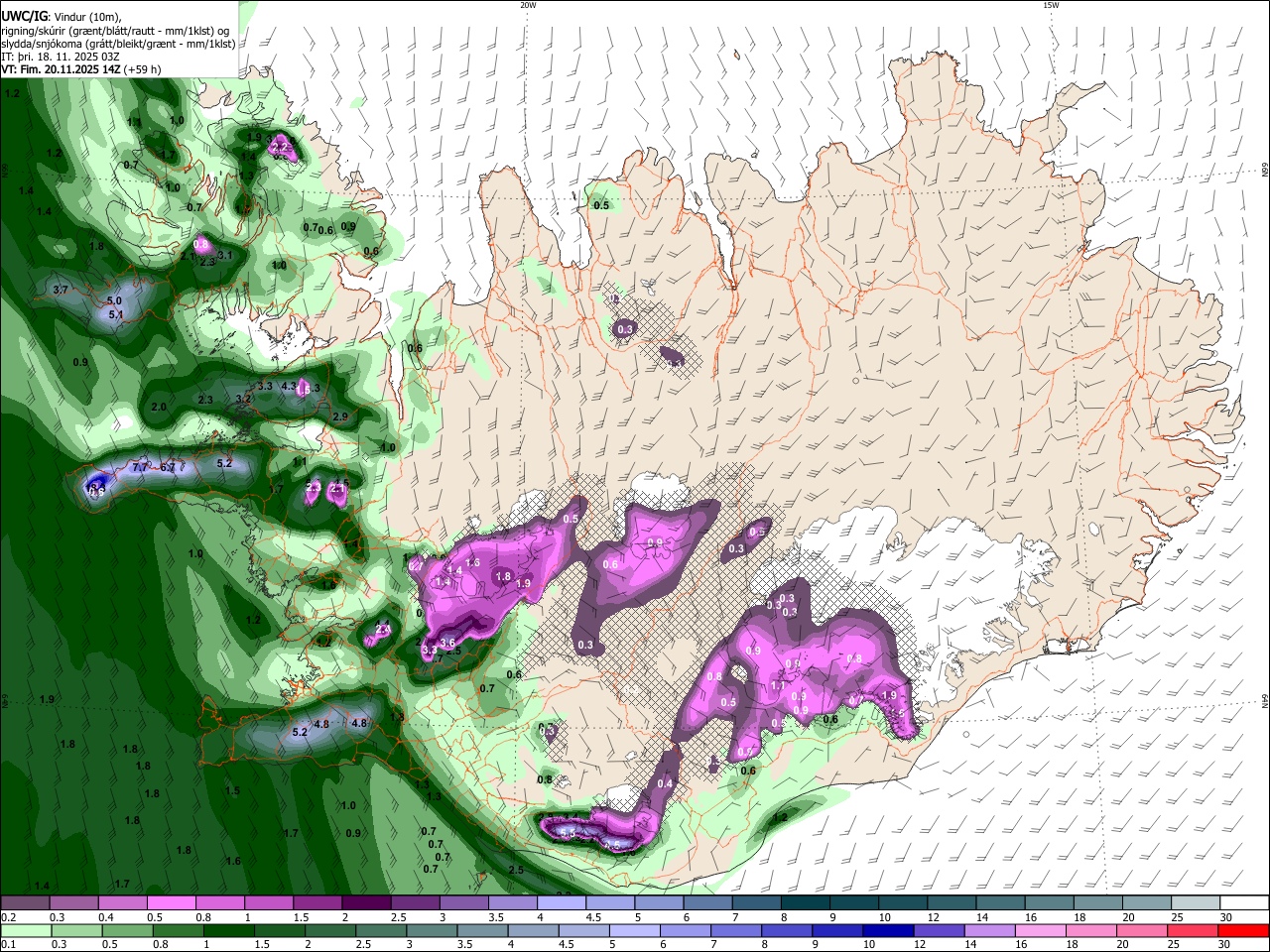Click lower legend swatch between 0.1 and 0.3
The width and height of the screenshot is (1270, 952).
point(27,930)
